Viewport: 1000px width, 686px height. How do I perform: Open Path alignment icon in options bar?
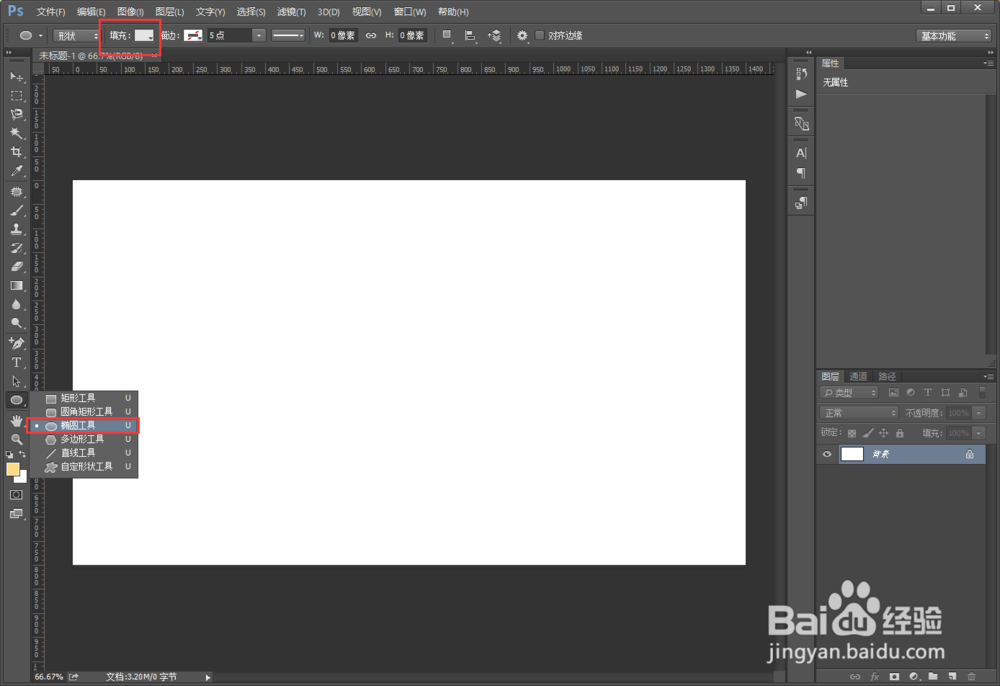pos(470,36)
